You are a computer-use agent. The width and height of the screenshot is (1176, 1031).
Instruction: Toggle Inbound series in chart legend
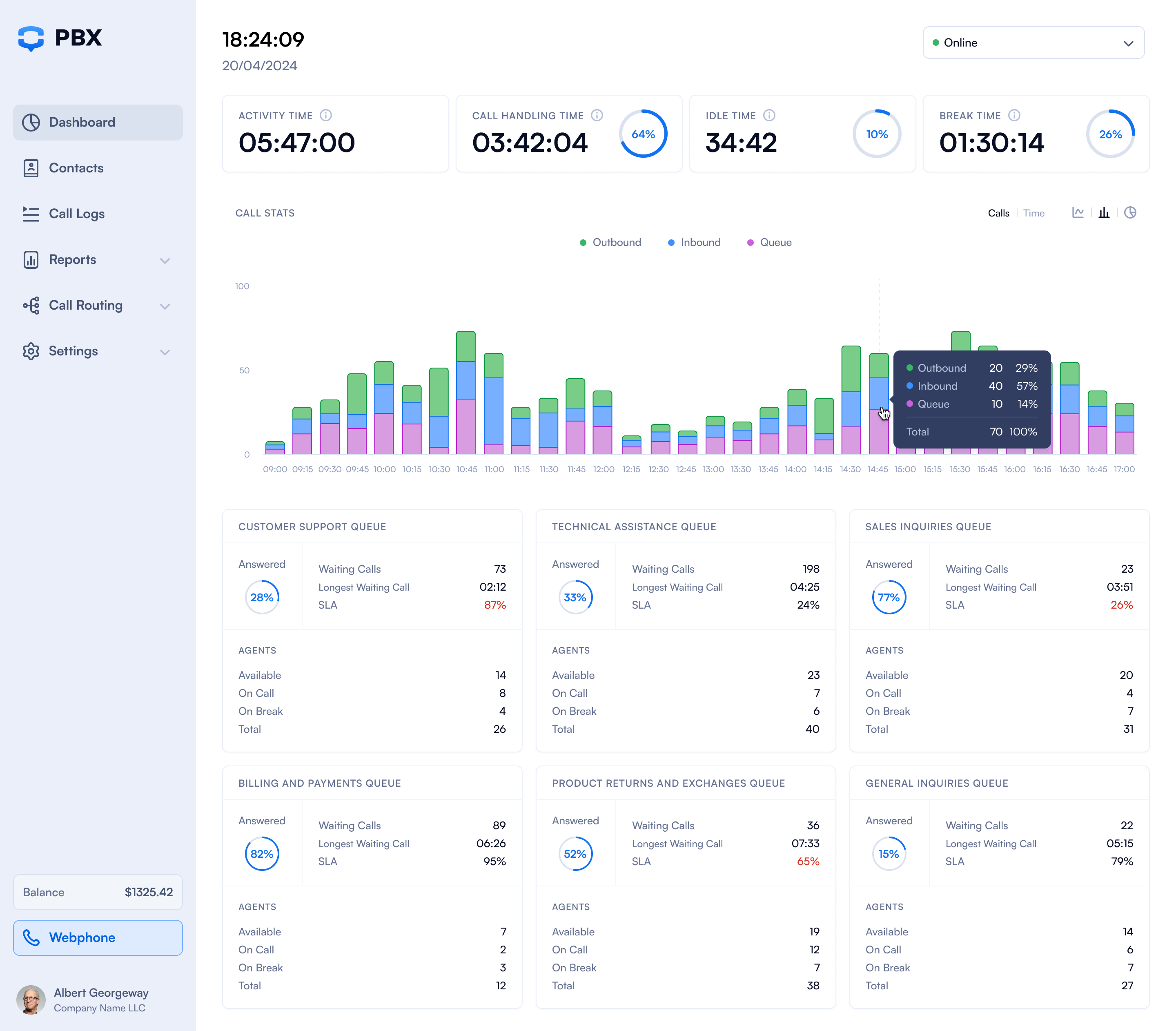pyautogui.click(x=694, y=242)
